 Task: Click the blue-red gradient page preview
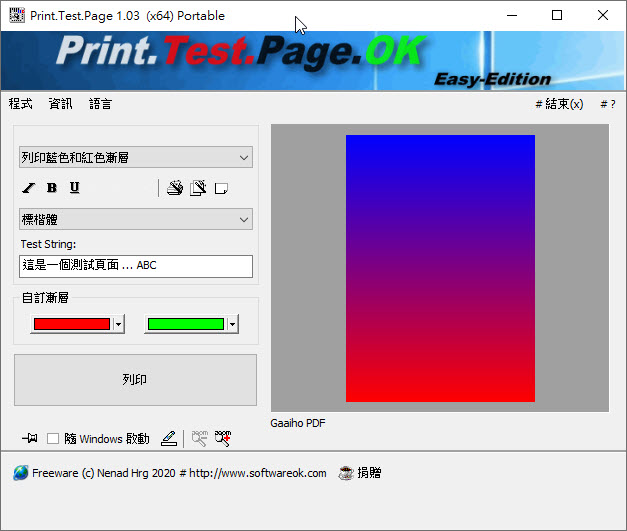tap(440, 268)
